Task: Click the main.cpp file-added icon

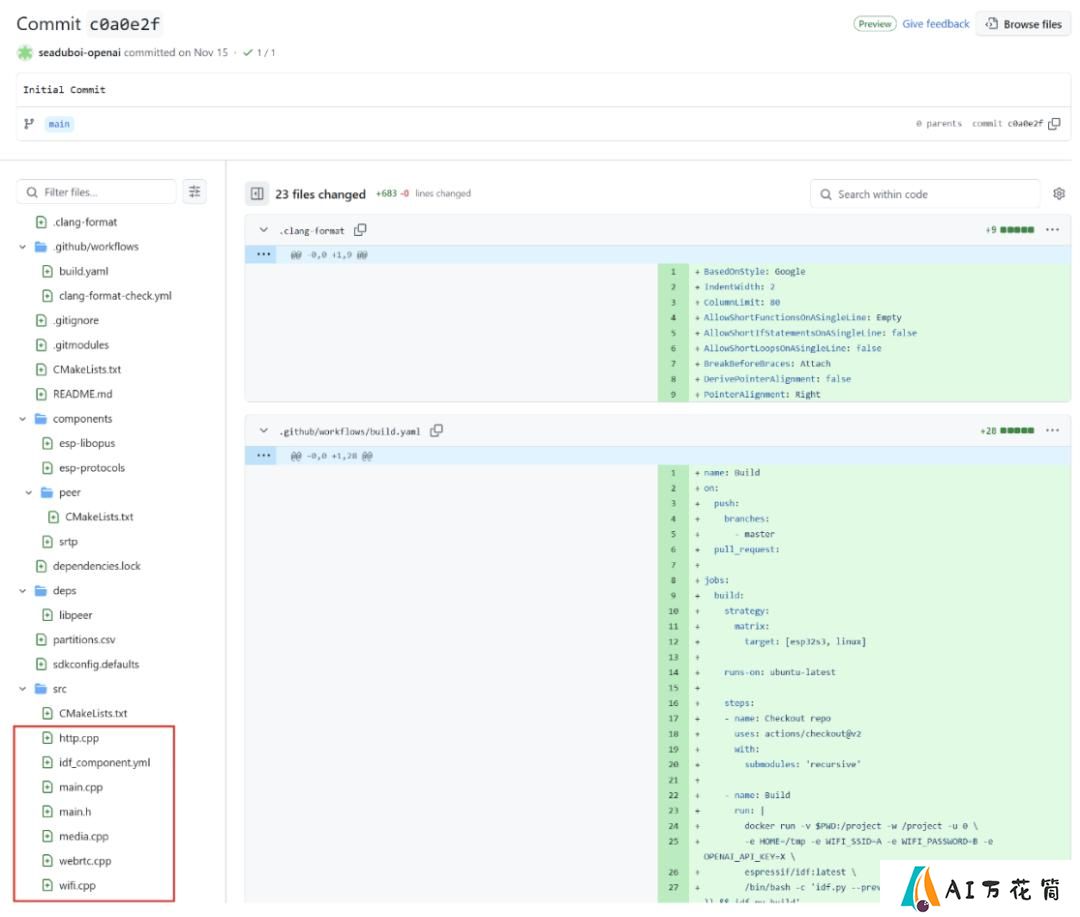Action: coord(48,787)
